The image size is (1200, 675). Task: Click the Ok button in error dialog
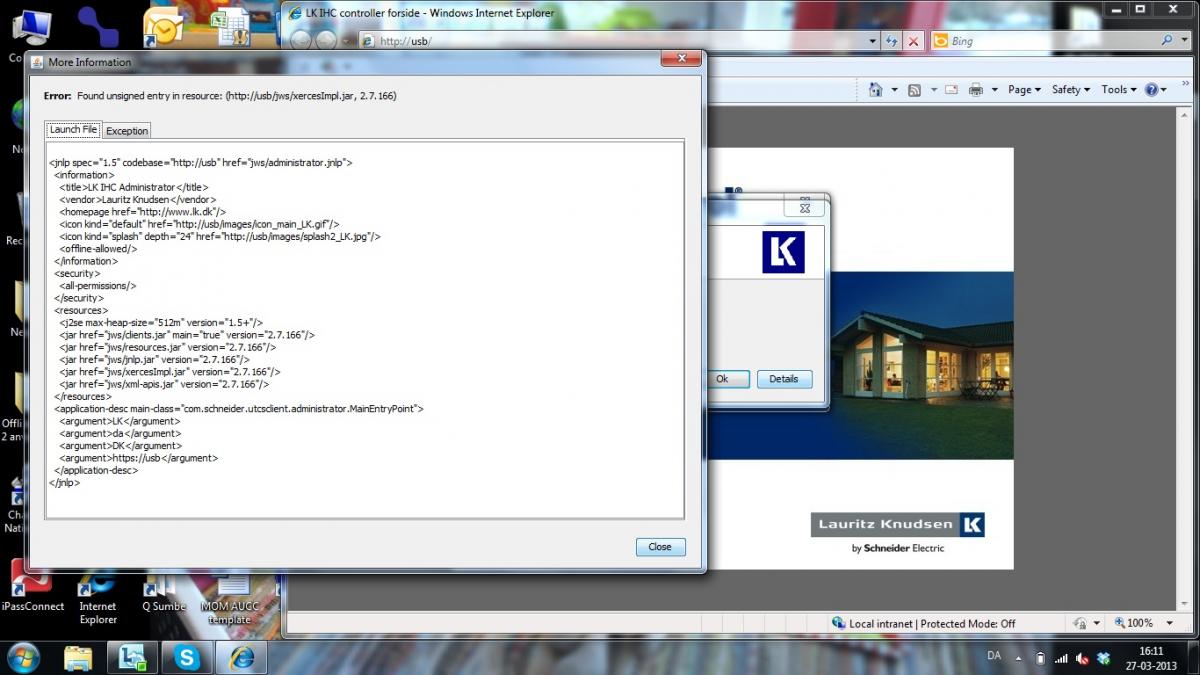pyautogui.click(x=722, y=379)
